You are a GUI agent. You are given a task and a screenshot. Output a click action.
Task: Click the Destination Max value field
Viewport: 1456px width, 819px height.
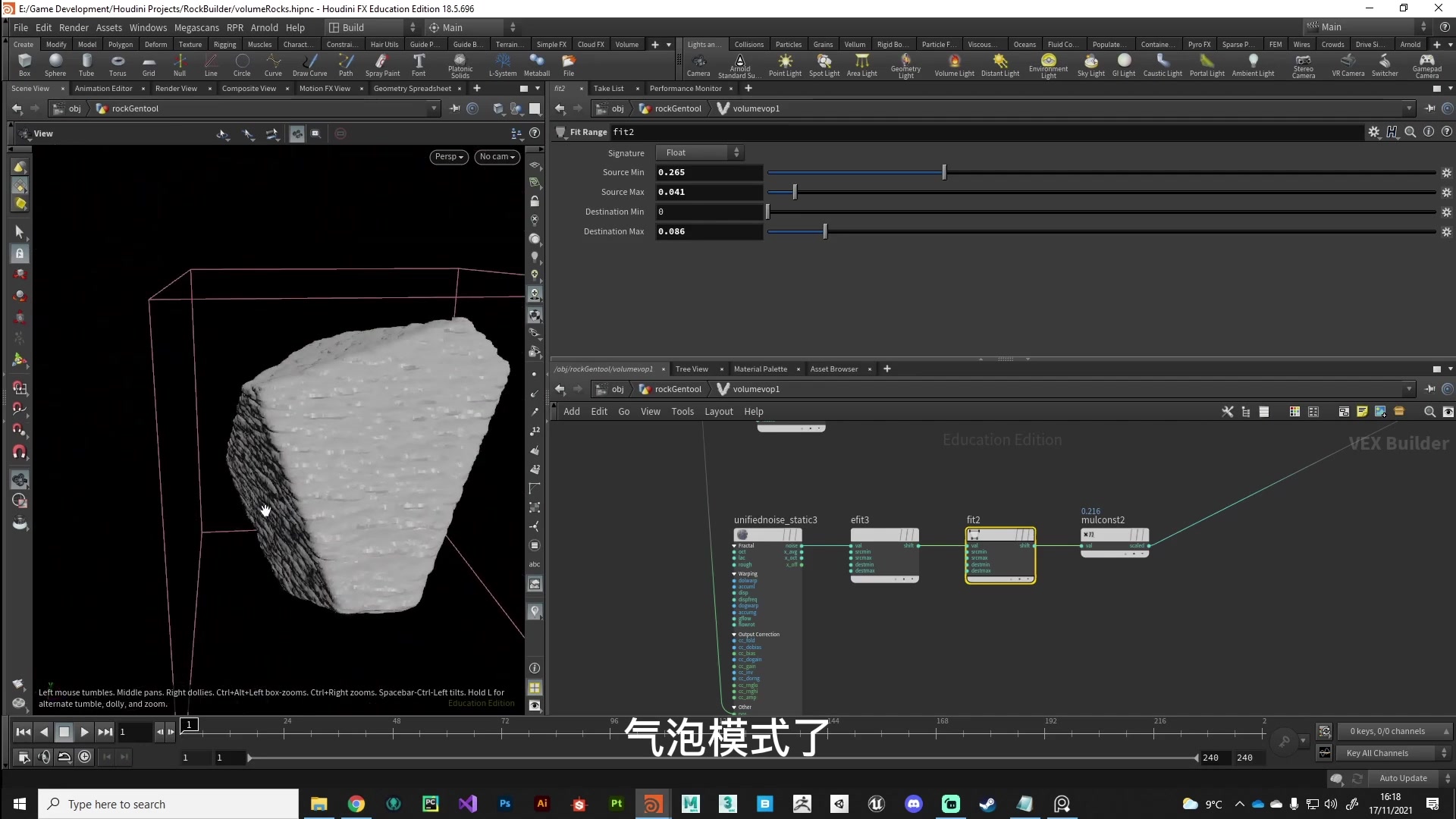[708, 232]
